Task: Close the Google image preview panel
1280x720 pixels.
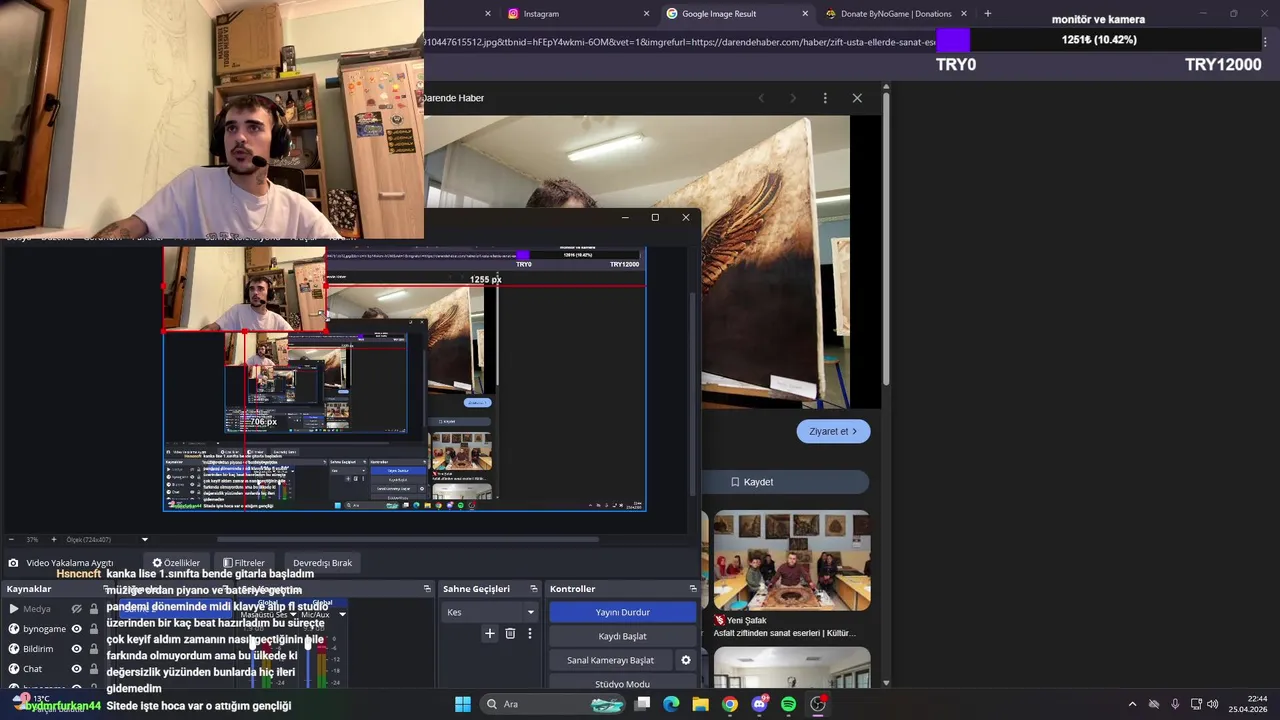Action: [x=857, y=98]
